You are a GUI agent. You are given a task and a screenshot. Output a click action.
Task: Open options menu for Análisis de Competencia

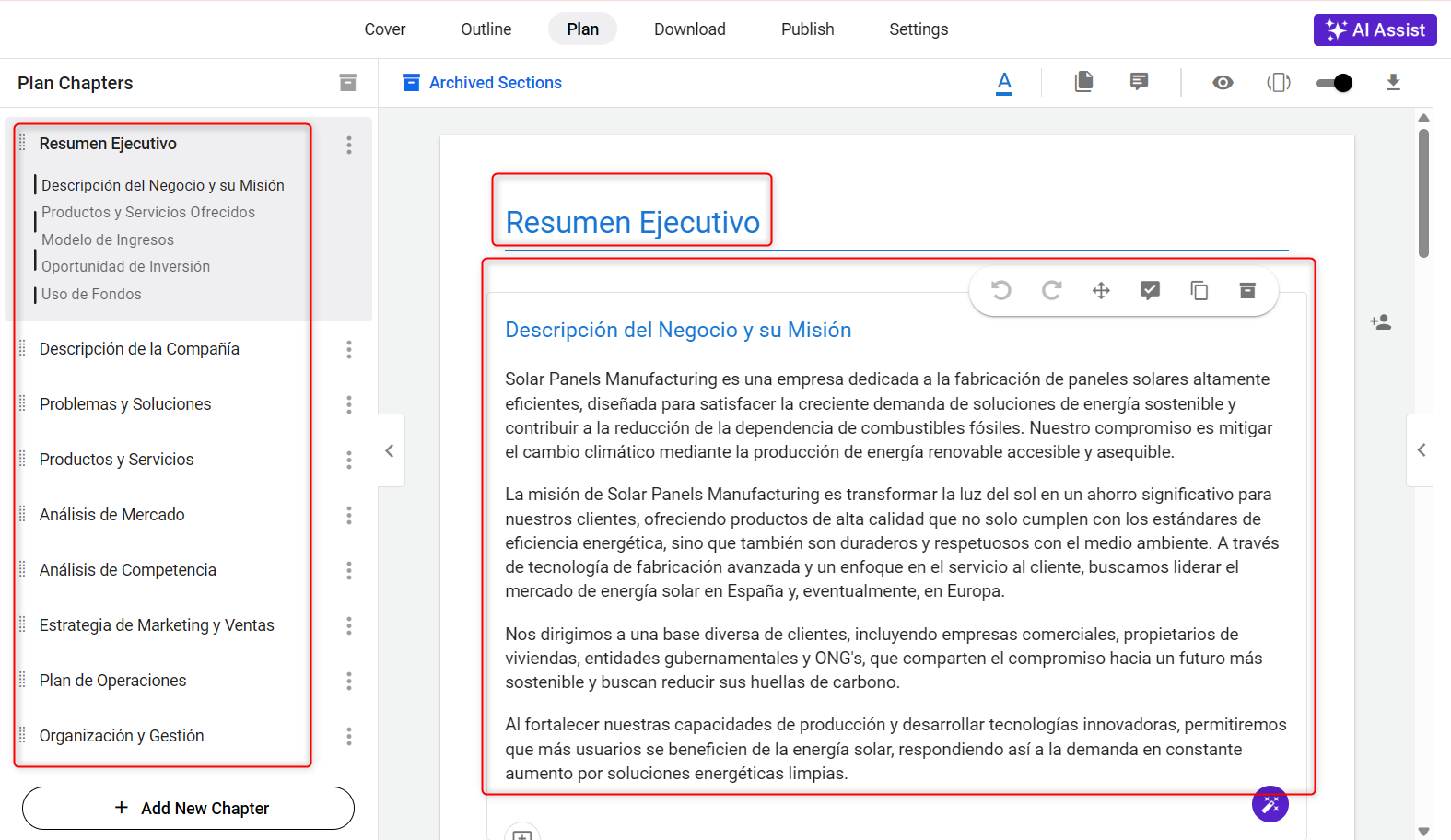pyautogui.click(x=349, y=570)
